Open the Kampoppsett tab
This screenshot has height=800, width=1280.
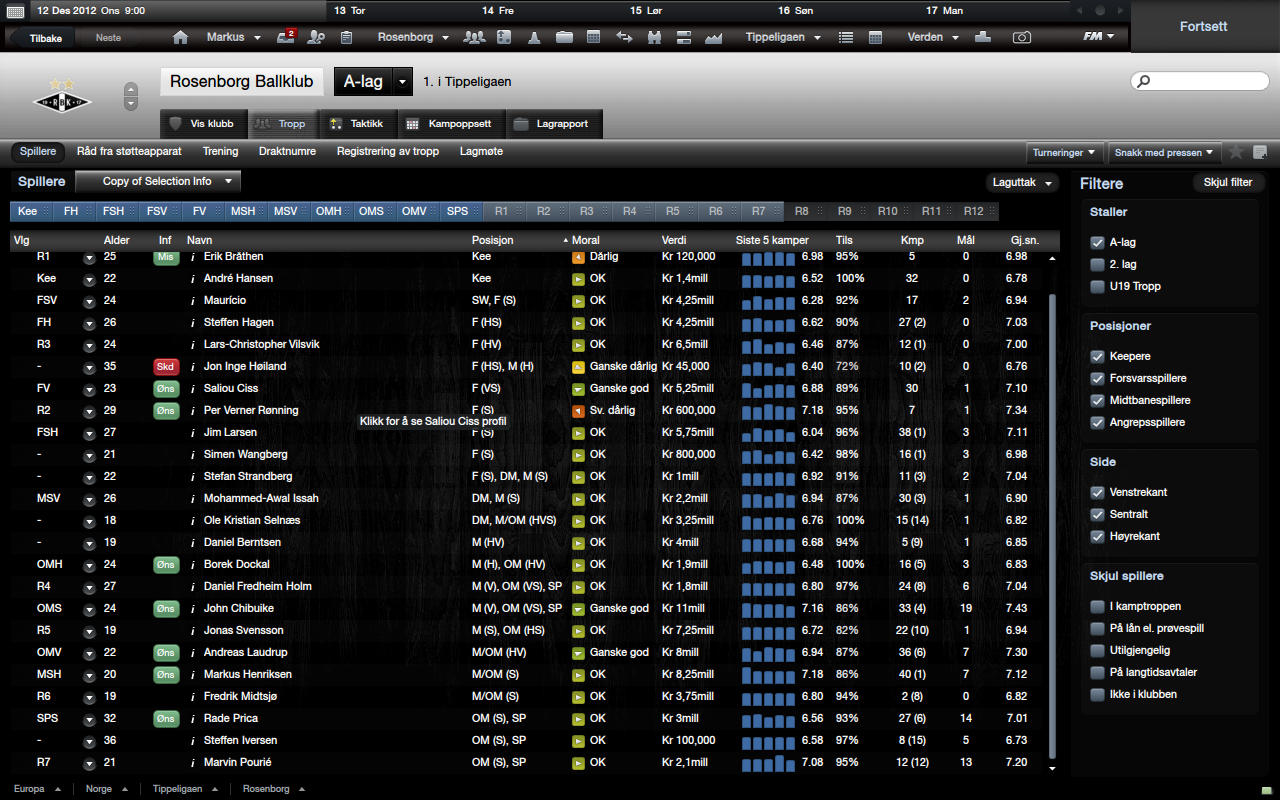pyautogui.click(x=450, y=124)
